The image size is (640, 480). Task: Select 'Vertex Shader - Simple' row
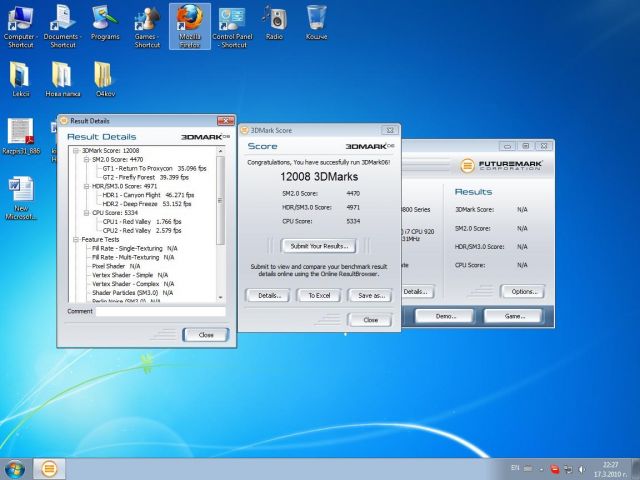click(x=130, y=275)
